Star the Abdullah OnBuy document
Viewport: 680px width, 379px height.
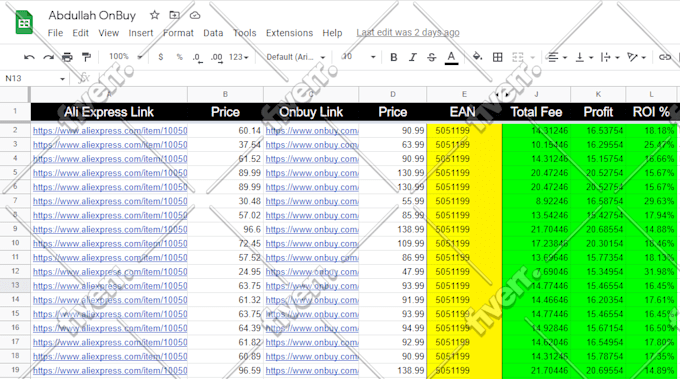pyautogui.click(x=154, y=15)
